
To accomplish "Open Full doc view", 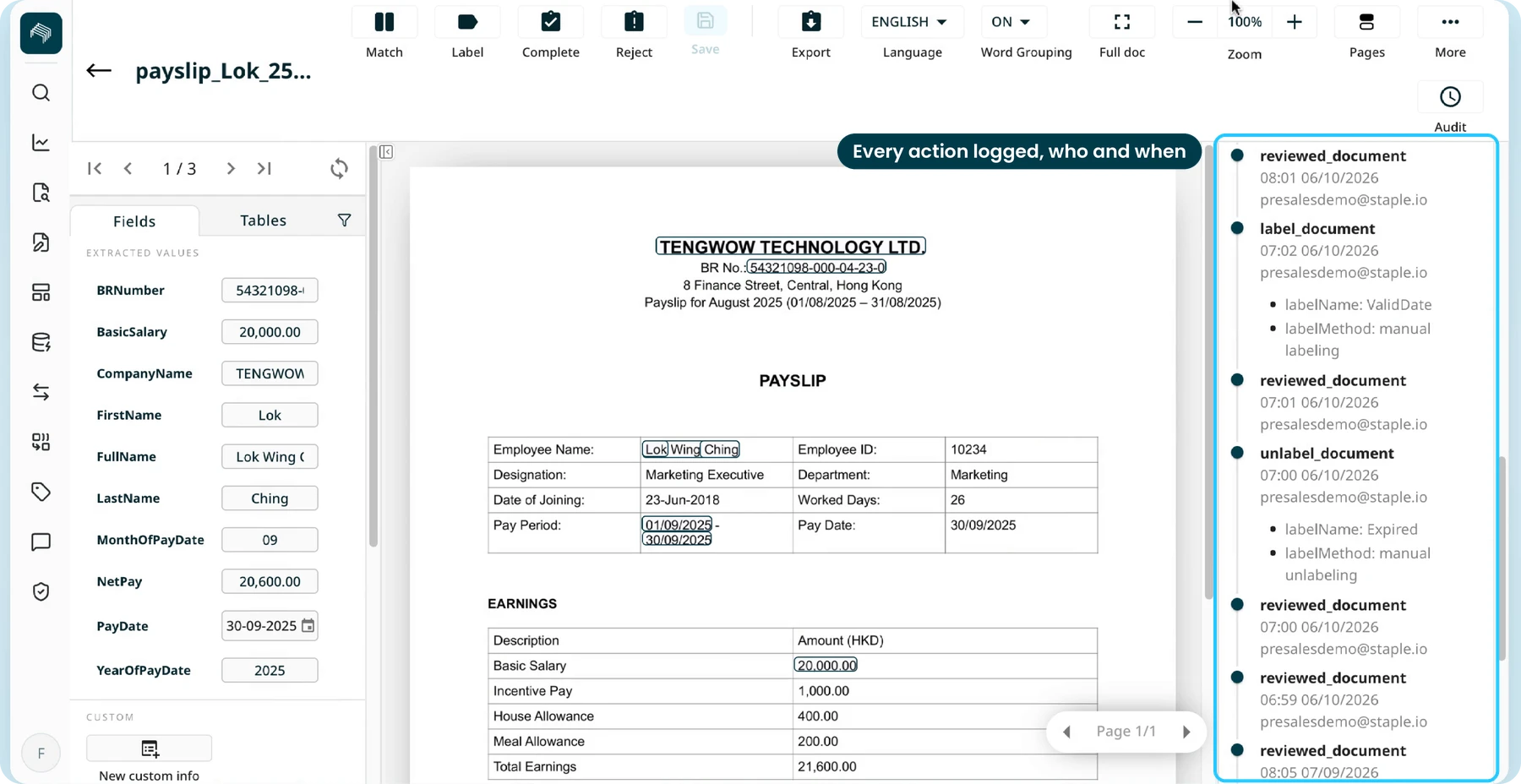I will point(1121,22).
